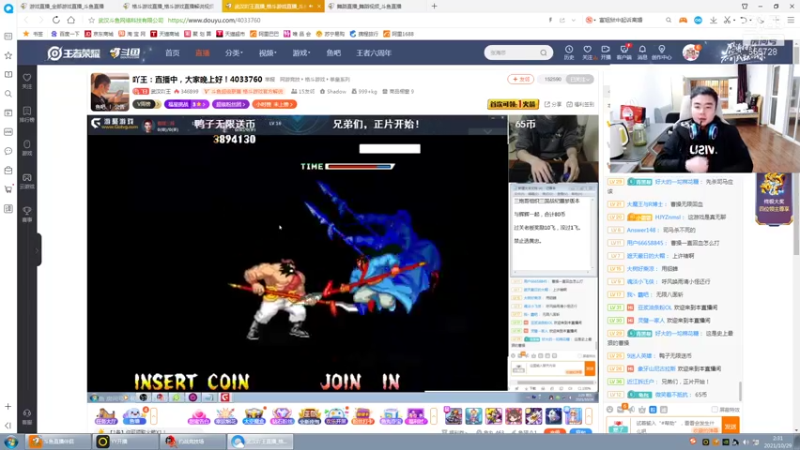
Task: Click the streamer avatar thumbnail
Action: coord(110,92)
